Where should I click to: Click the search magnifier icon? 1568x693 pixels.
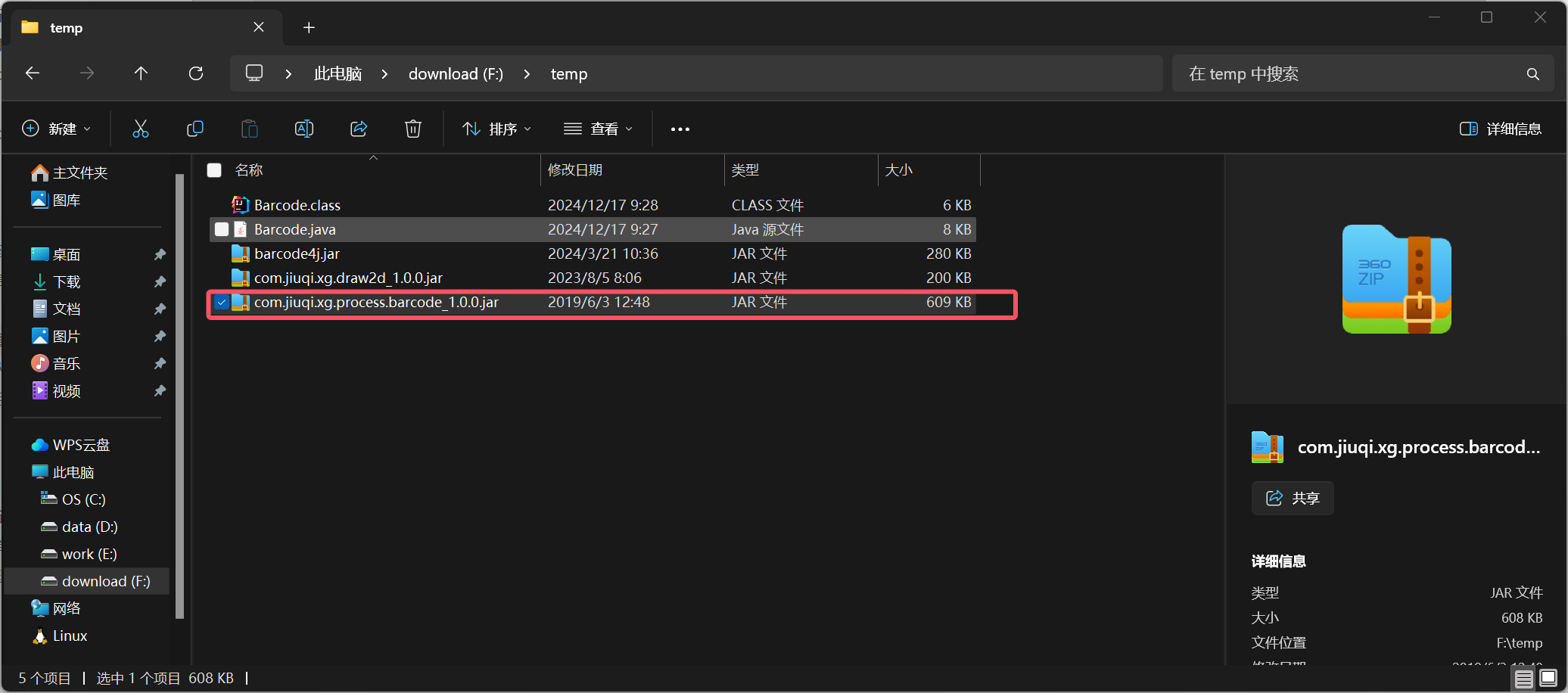[1533, 74]
